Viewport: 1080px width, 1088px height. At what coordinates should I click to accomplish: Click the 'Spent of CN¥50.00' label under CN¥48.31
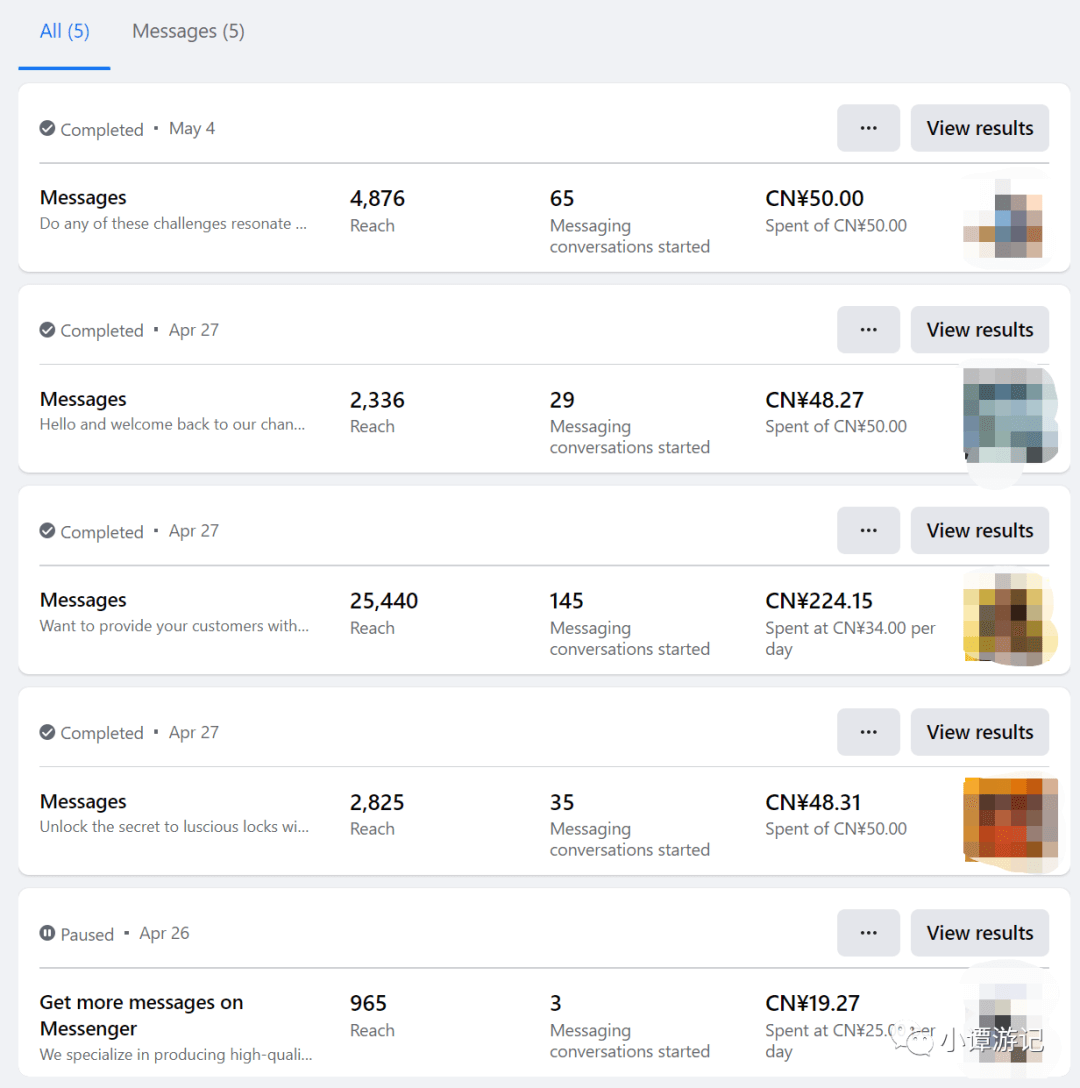[x=836, y=828]
